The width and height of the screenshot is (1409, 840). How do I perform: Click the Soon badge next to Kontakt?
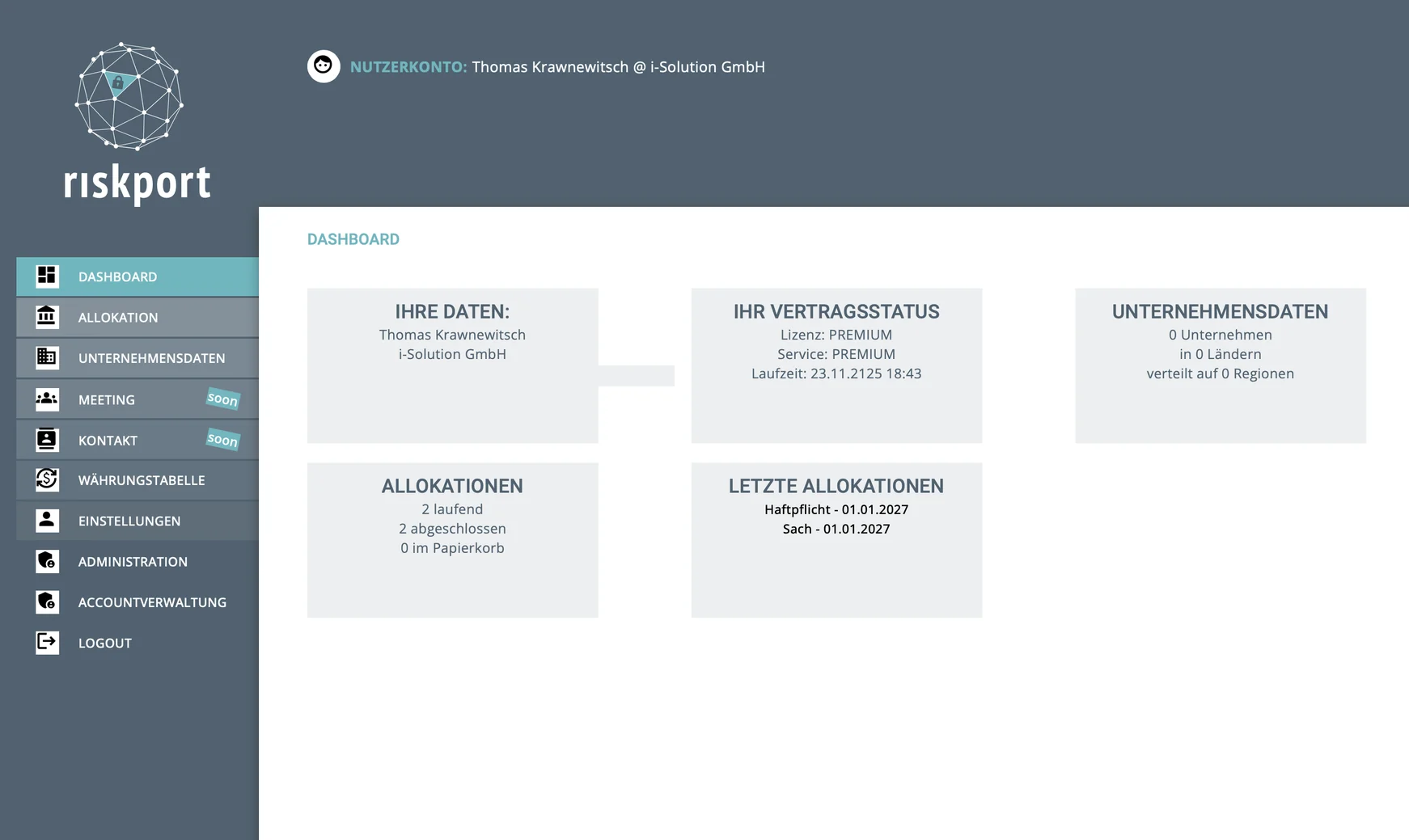222,439
